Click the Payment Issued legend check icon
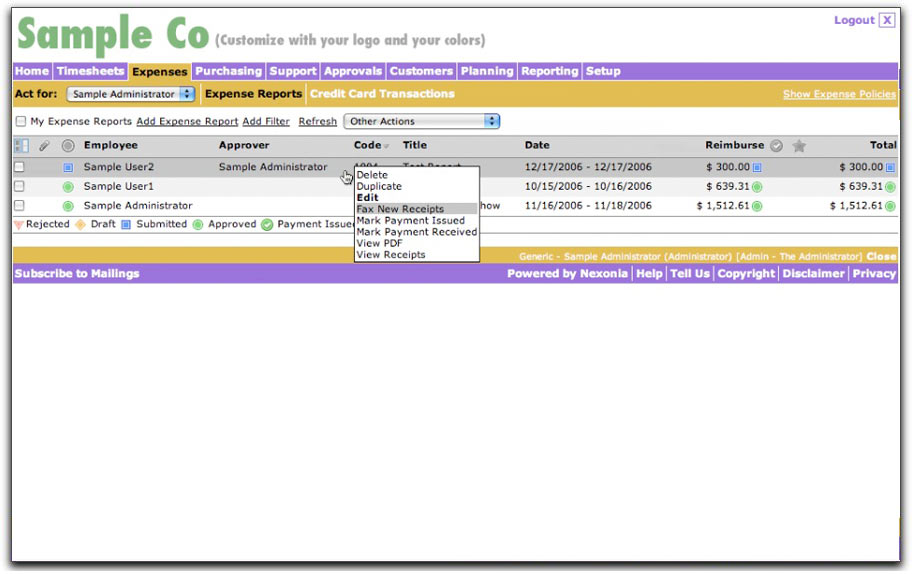The height and width of the screenshot is (574, 912). (267, 224)
